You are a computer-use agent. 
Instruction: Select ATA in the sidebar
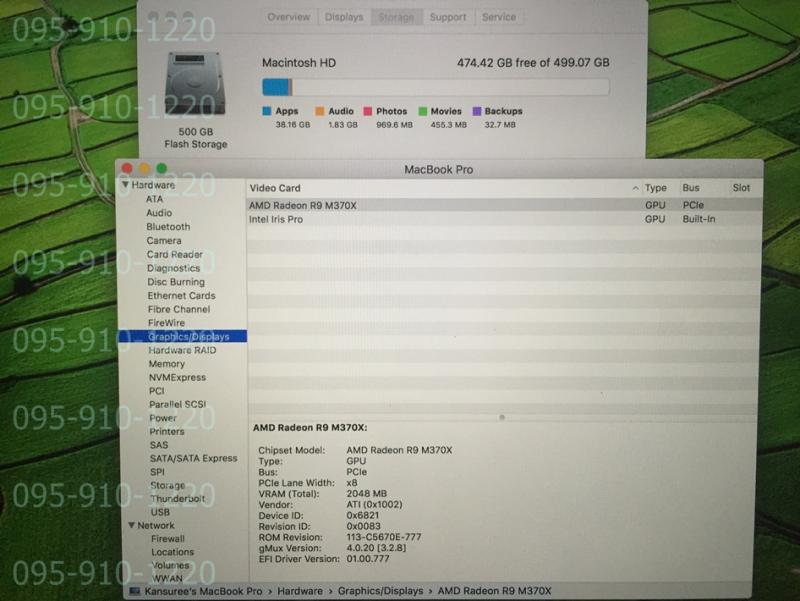[x=154, y=199]
